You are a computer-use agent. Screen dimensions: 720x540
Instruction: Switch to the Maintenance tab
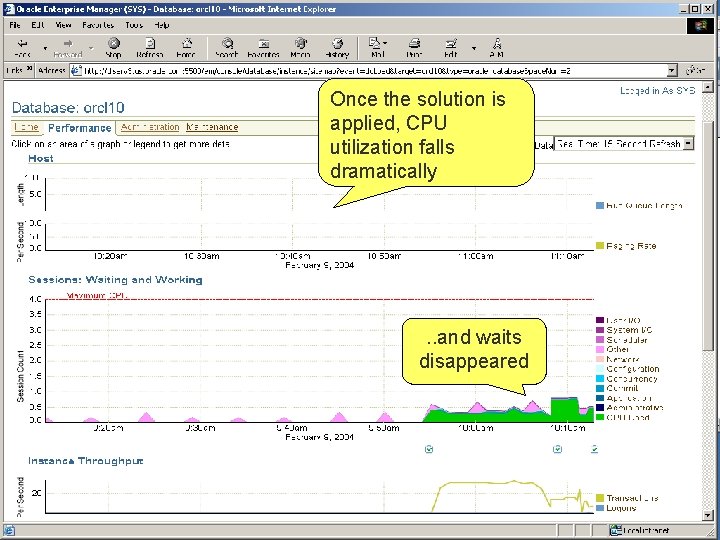[x=212, y=127]
